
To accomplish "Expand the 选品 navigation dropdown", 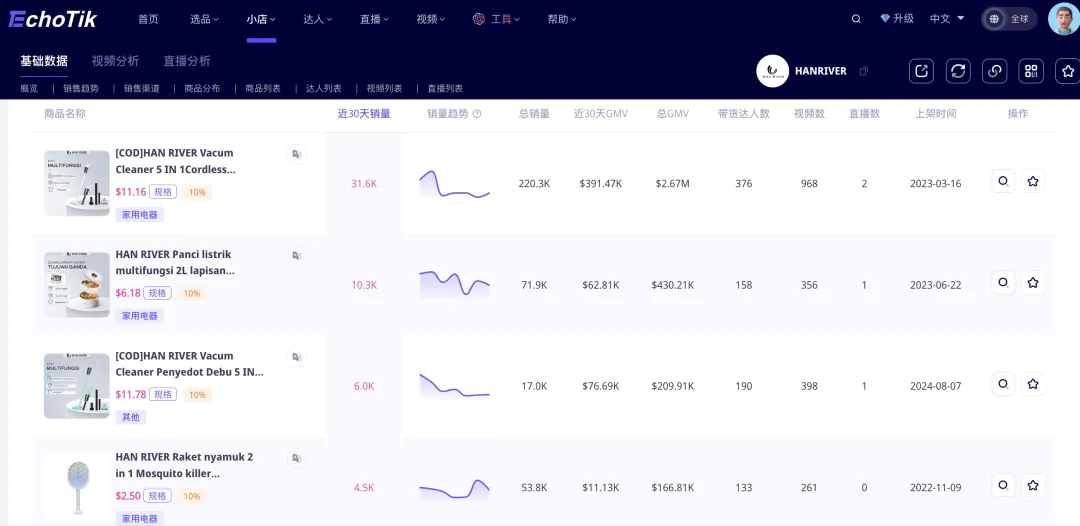I will pyautogui.click(x=205, y=19).
